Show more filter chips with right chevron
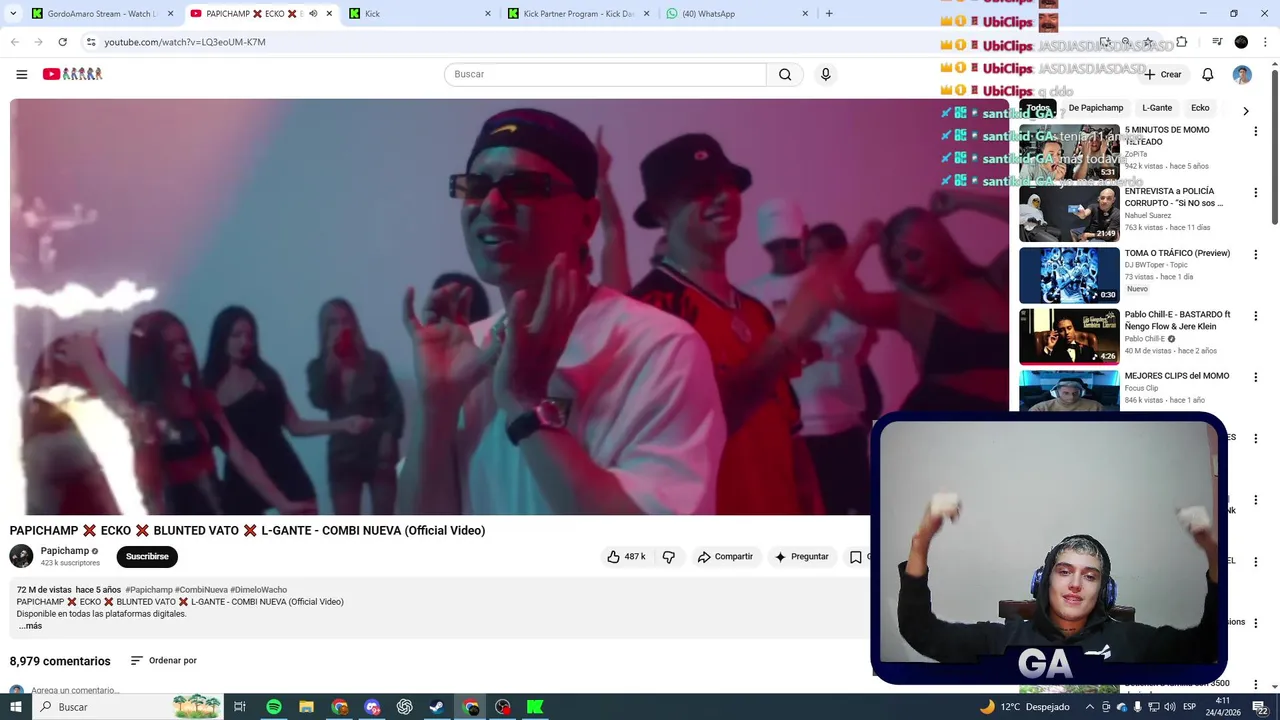 [x=1245, y=111]
